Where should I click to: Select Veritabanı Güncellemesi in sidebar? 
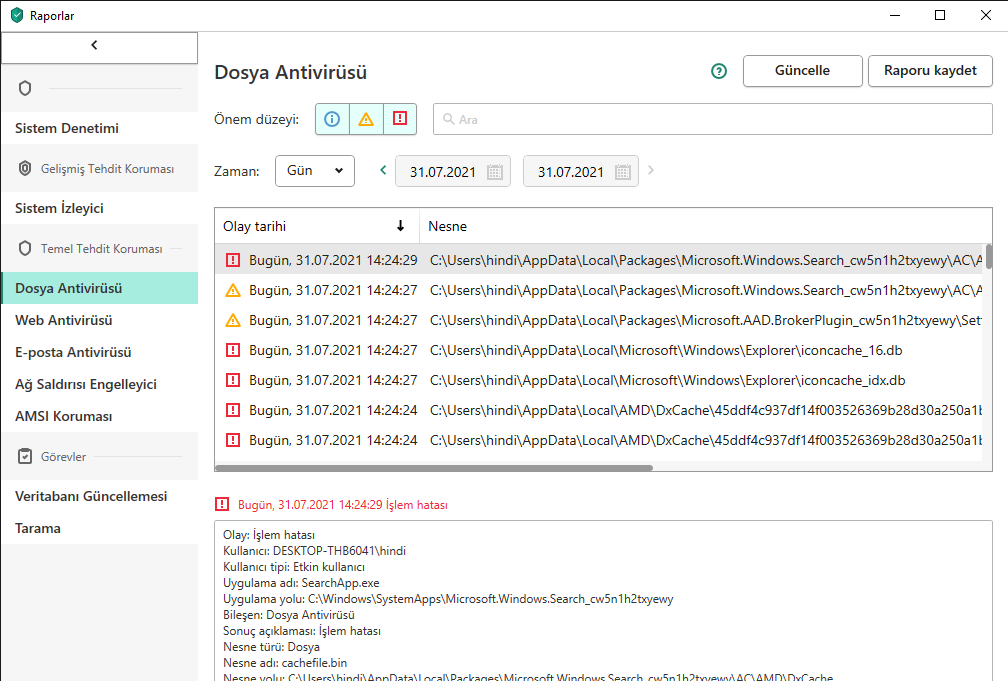[x=91, y=496]
